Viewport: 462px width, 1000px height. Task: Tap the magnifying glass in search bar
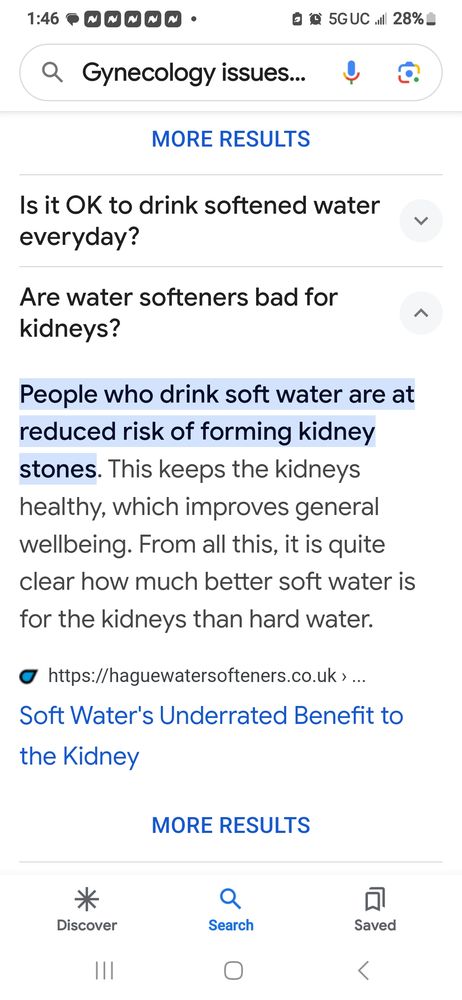point(52,74)
